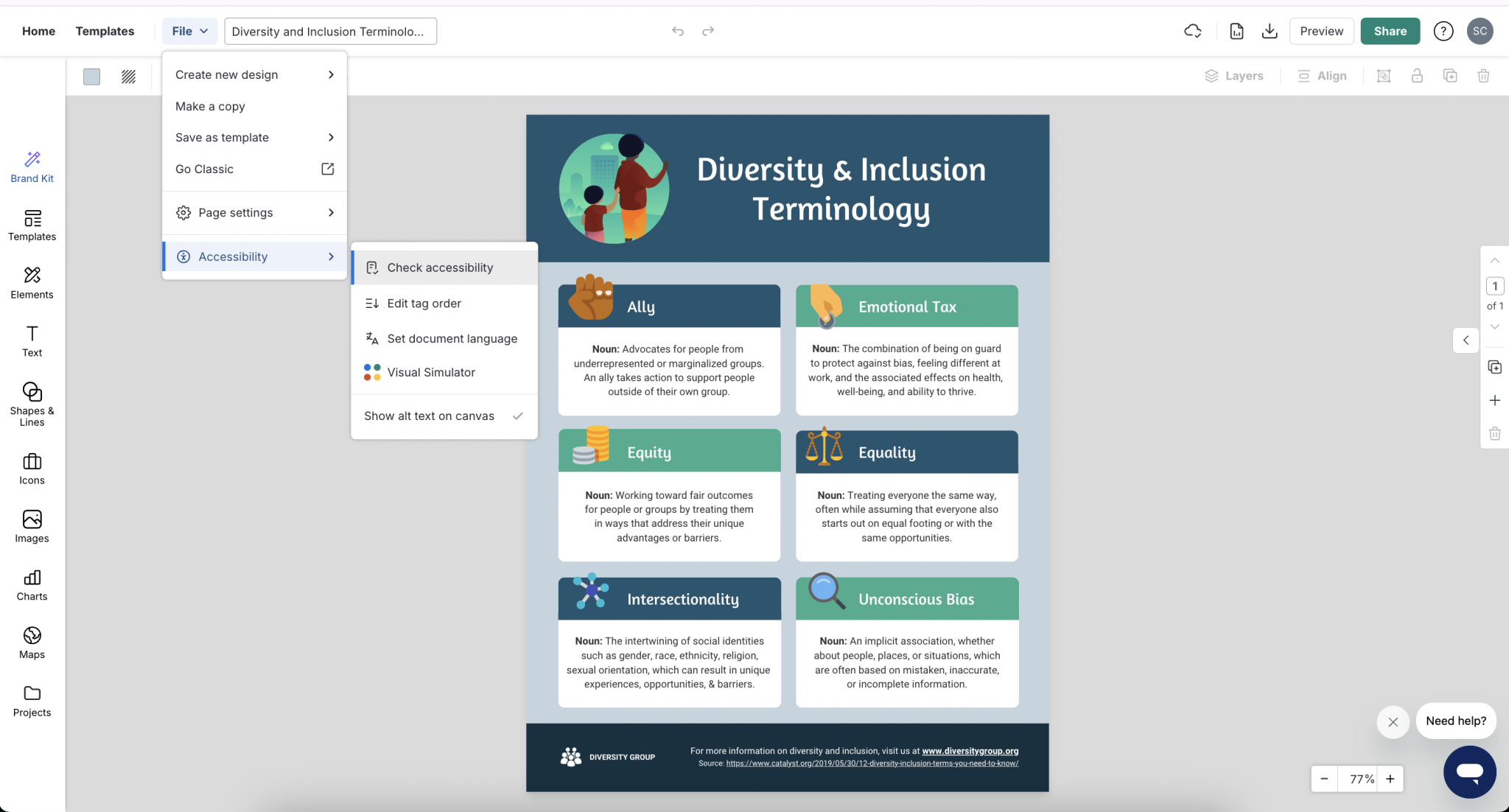Expand the Accessibility submenu

(x=254, y=256)
